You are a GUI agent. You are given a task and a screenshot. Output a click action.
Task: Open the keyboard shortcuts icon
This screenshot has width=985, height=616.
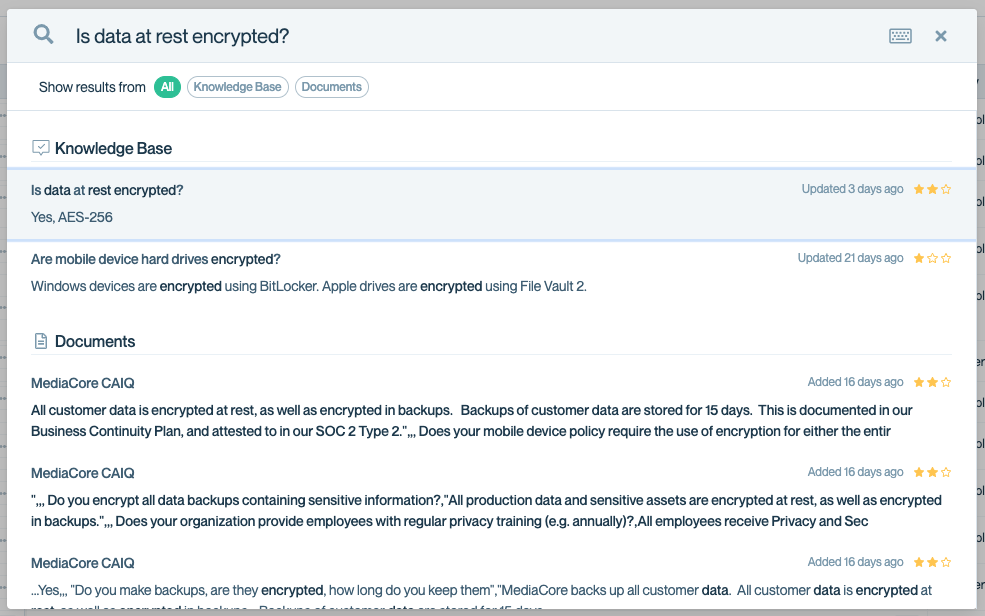coord(900,36)
